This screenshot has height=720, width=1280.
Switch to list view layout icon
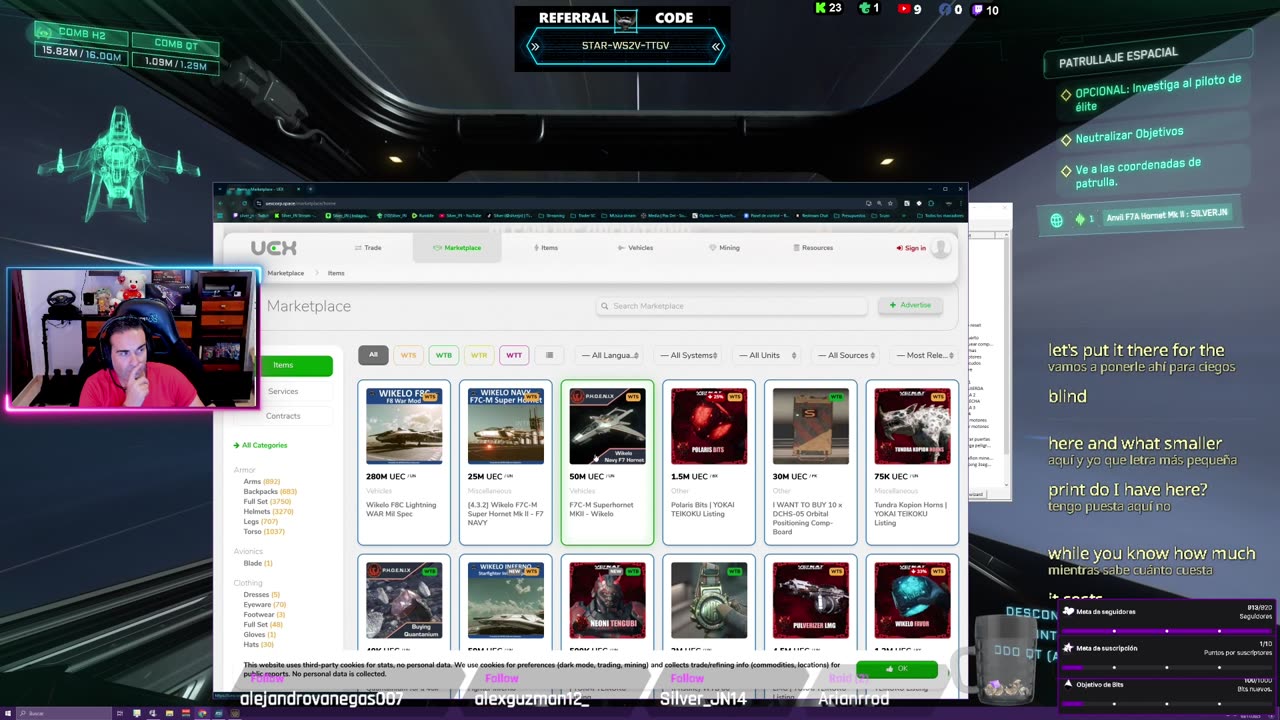(x=549, y=355)
